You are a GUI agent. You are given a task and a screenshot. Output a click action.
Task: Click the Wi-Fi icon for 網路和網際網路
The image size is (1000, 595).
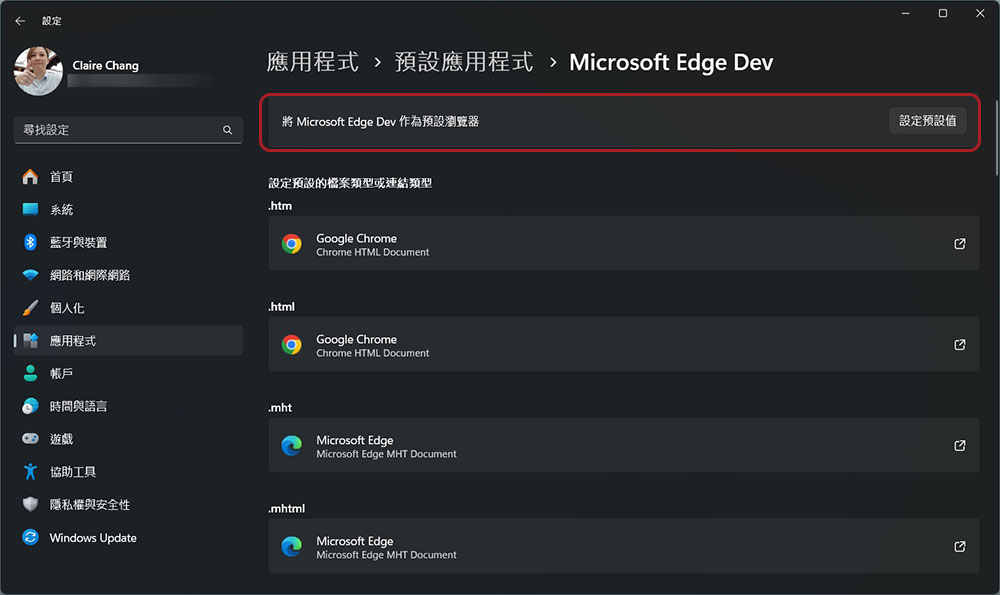(x=30, y=275)
